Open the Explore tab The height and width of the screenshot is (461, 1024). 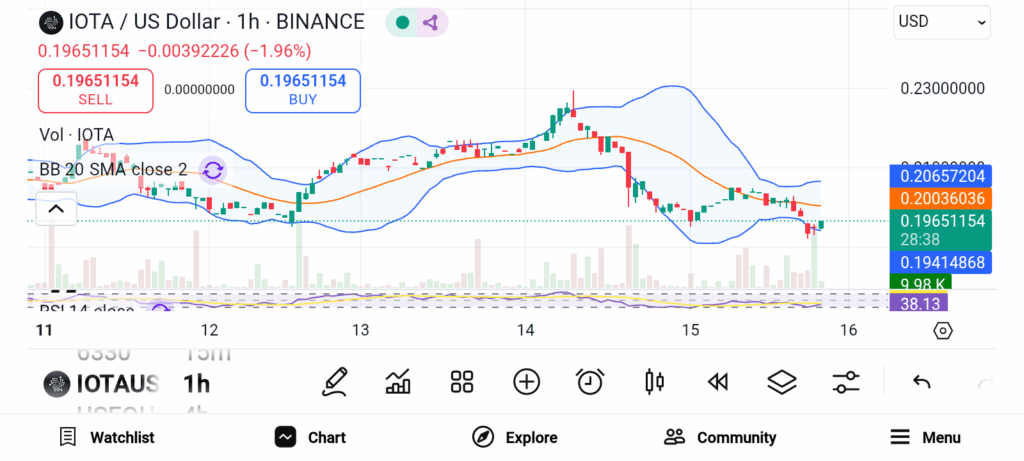[515, 437]
